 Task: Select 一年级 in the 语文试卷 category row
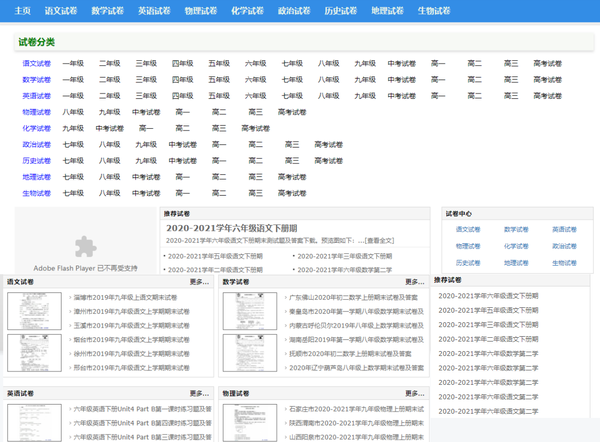click(x=73, y=64)
